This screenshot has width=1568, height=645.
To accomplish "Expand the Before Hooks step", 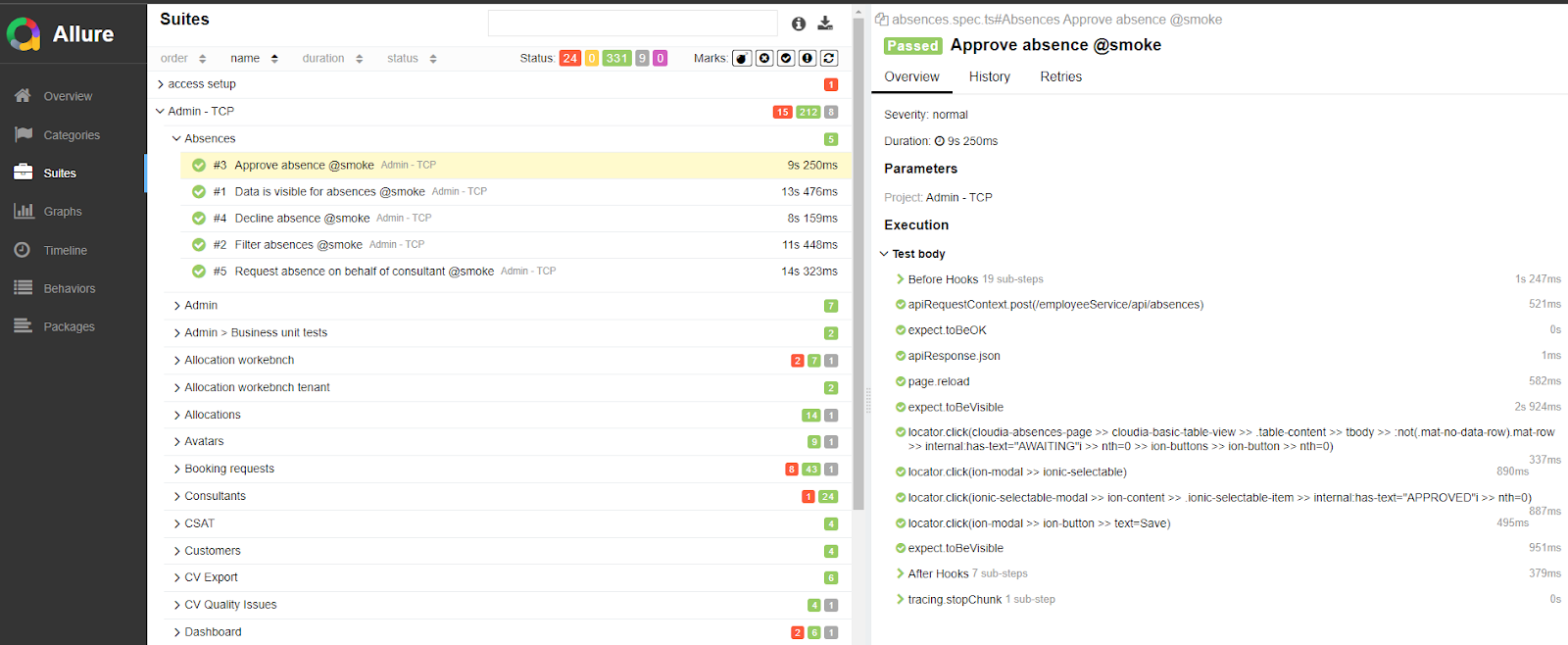I will pyautogui.click(x=900, y=279).
